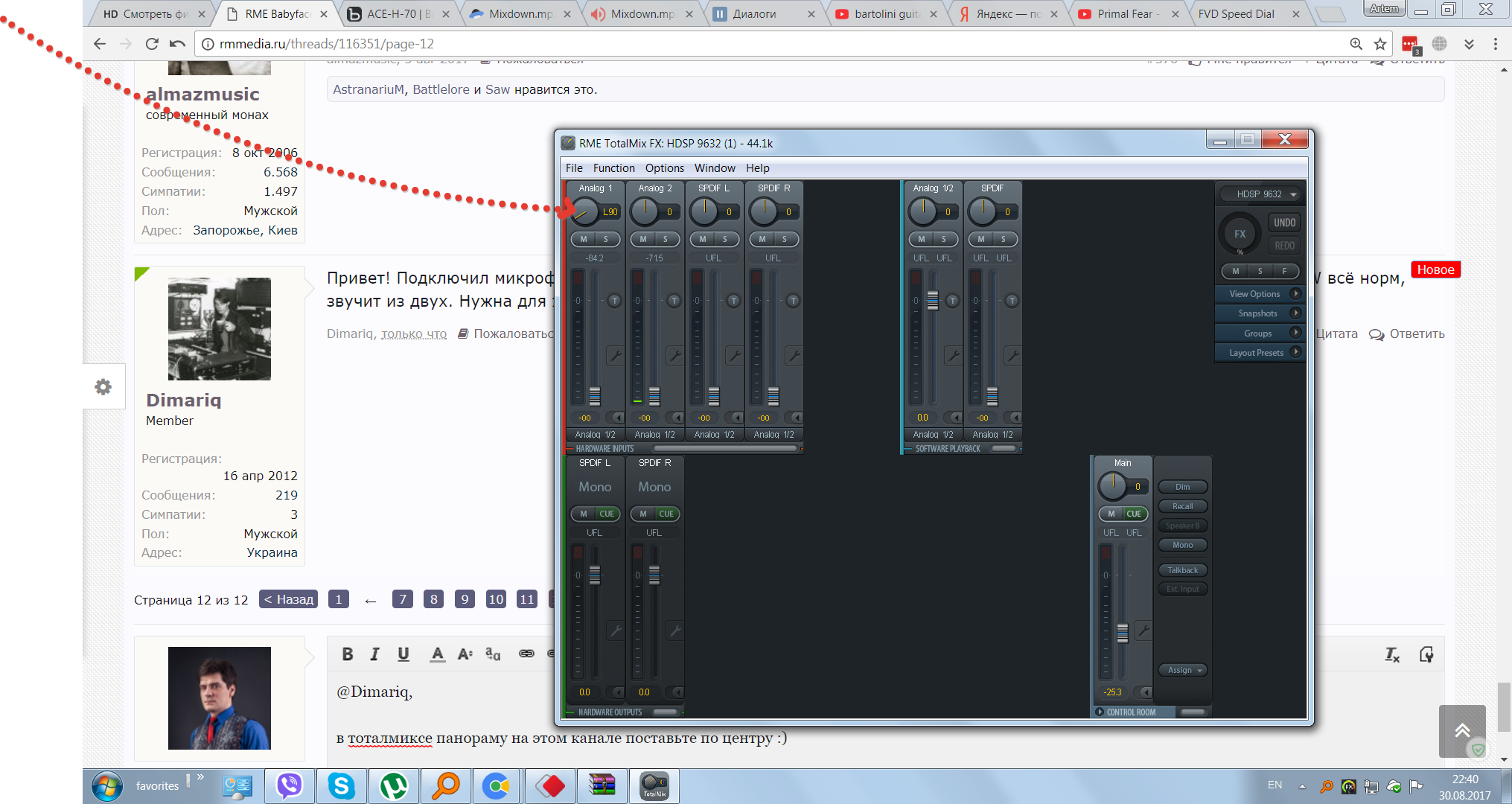Click the Dim button in Control Room

(1182, 487)
